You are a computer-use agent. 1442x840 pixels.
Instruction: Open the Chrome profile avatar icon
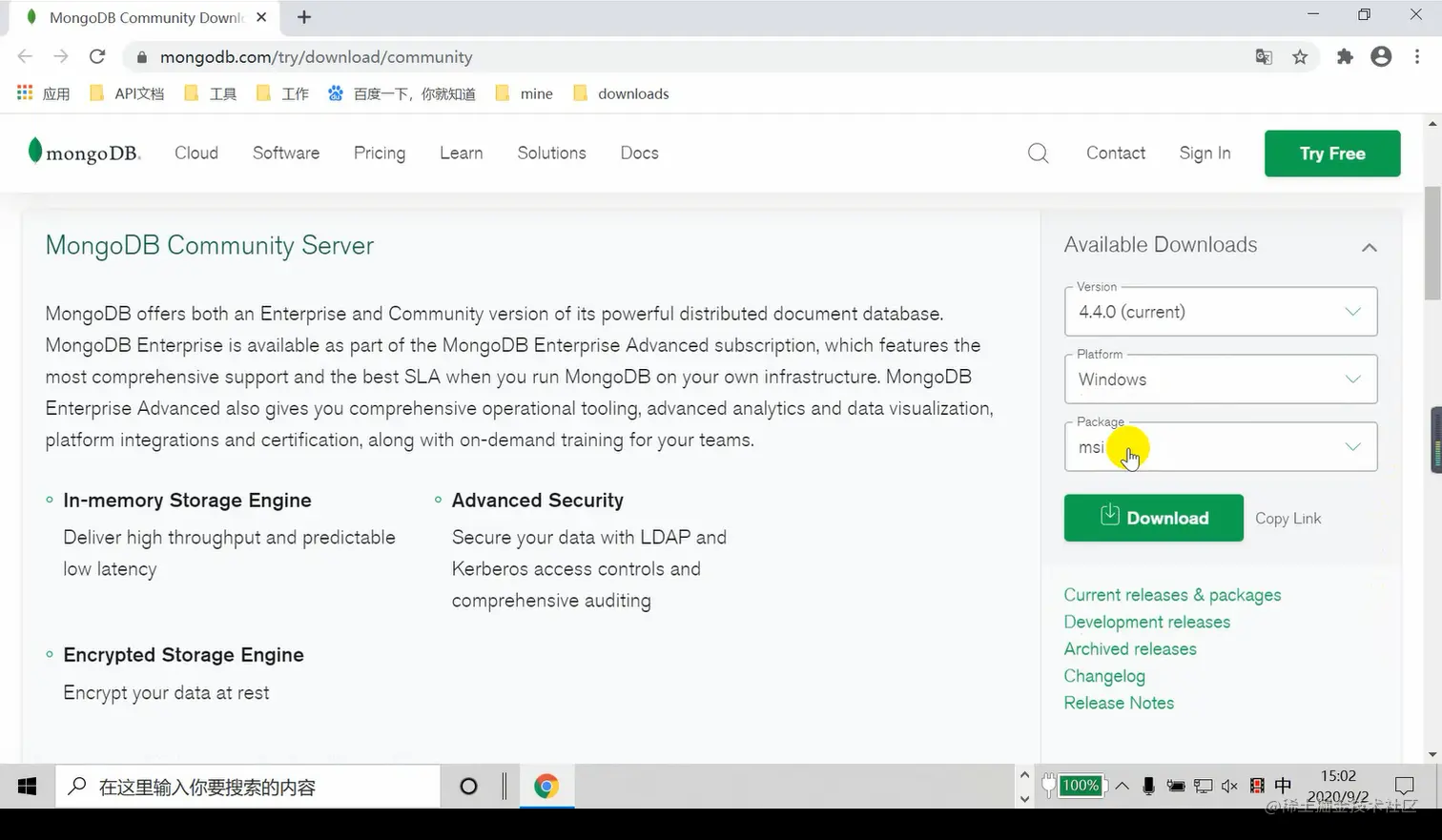click(1381, 57)
